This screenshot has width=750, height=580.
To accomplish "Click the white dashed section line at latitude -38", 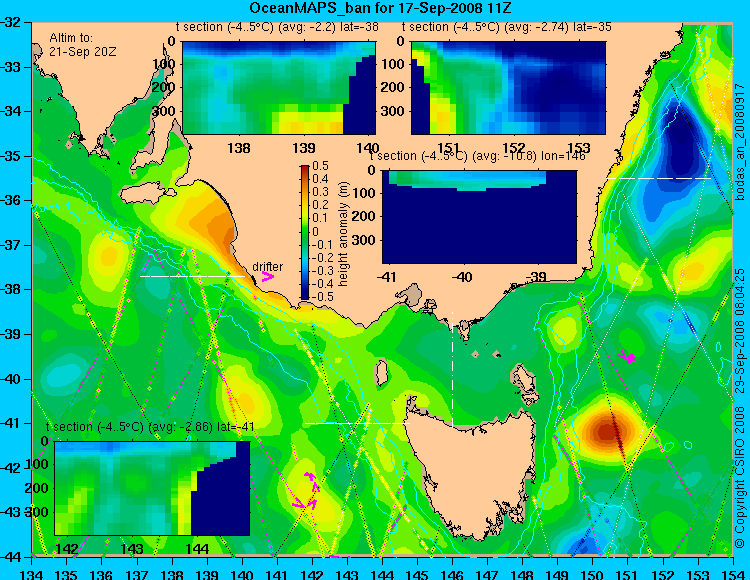I will tap(192, 276).
